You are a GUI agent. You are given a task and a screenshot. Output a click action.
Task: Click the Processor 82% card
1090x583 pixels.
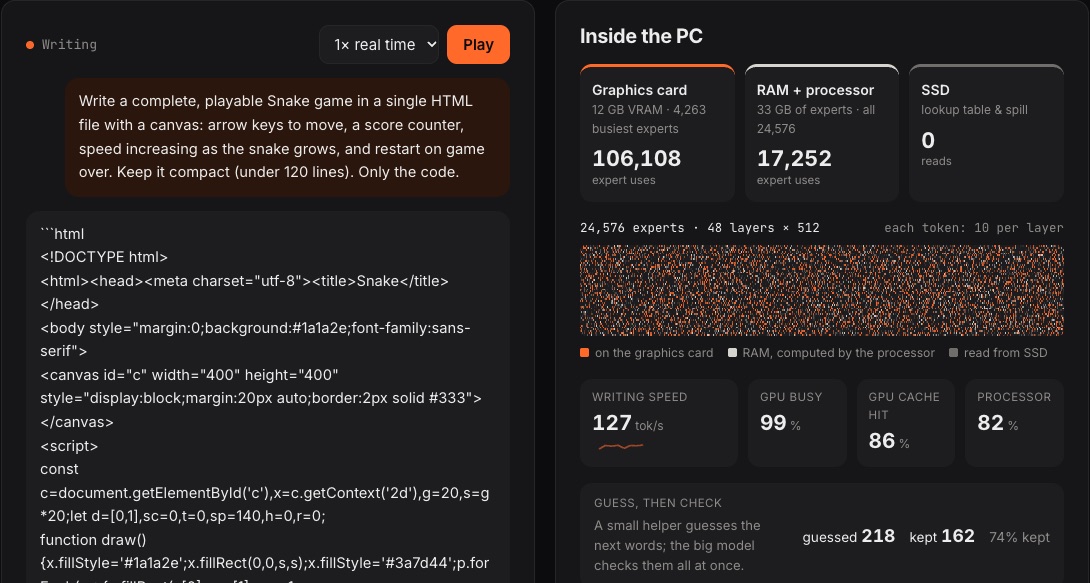1014,422
